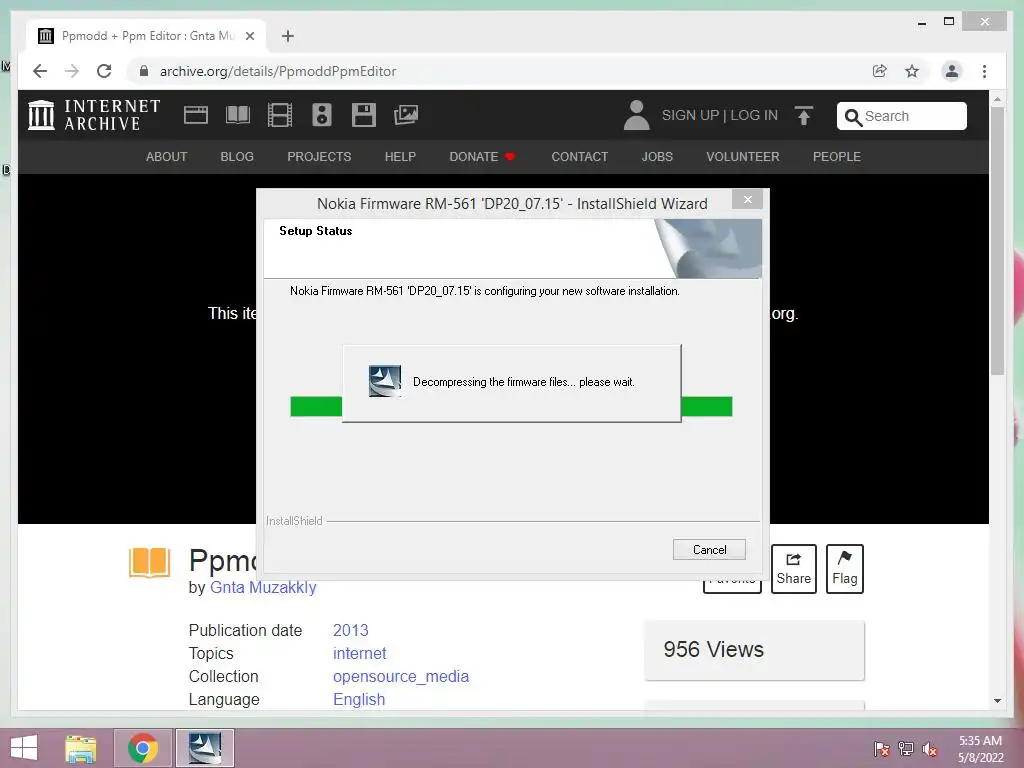The image size is (1024, 768).
Task: Click the installer icon in decompressing popup
Action: (385, 381)
